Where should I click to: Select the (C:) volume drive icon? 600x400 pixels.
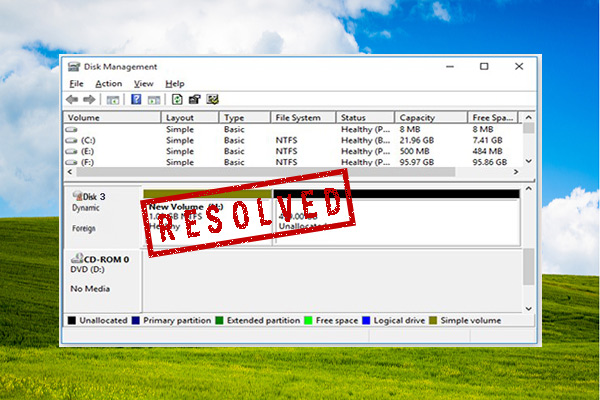click(72, 140)
